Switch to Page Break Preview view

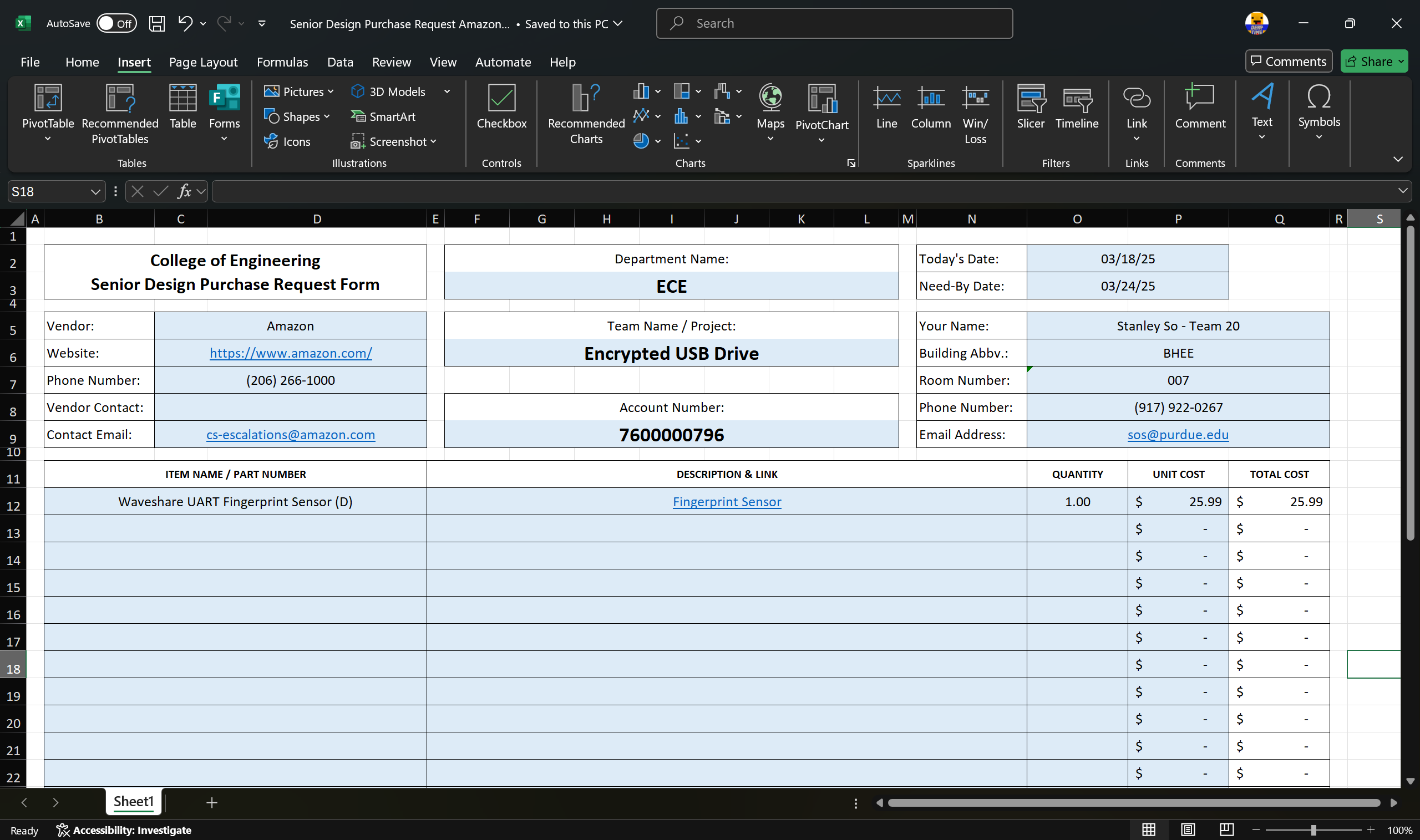tap(1226, 830)
